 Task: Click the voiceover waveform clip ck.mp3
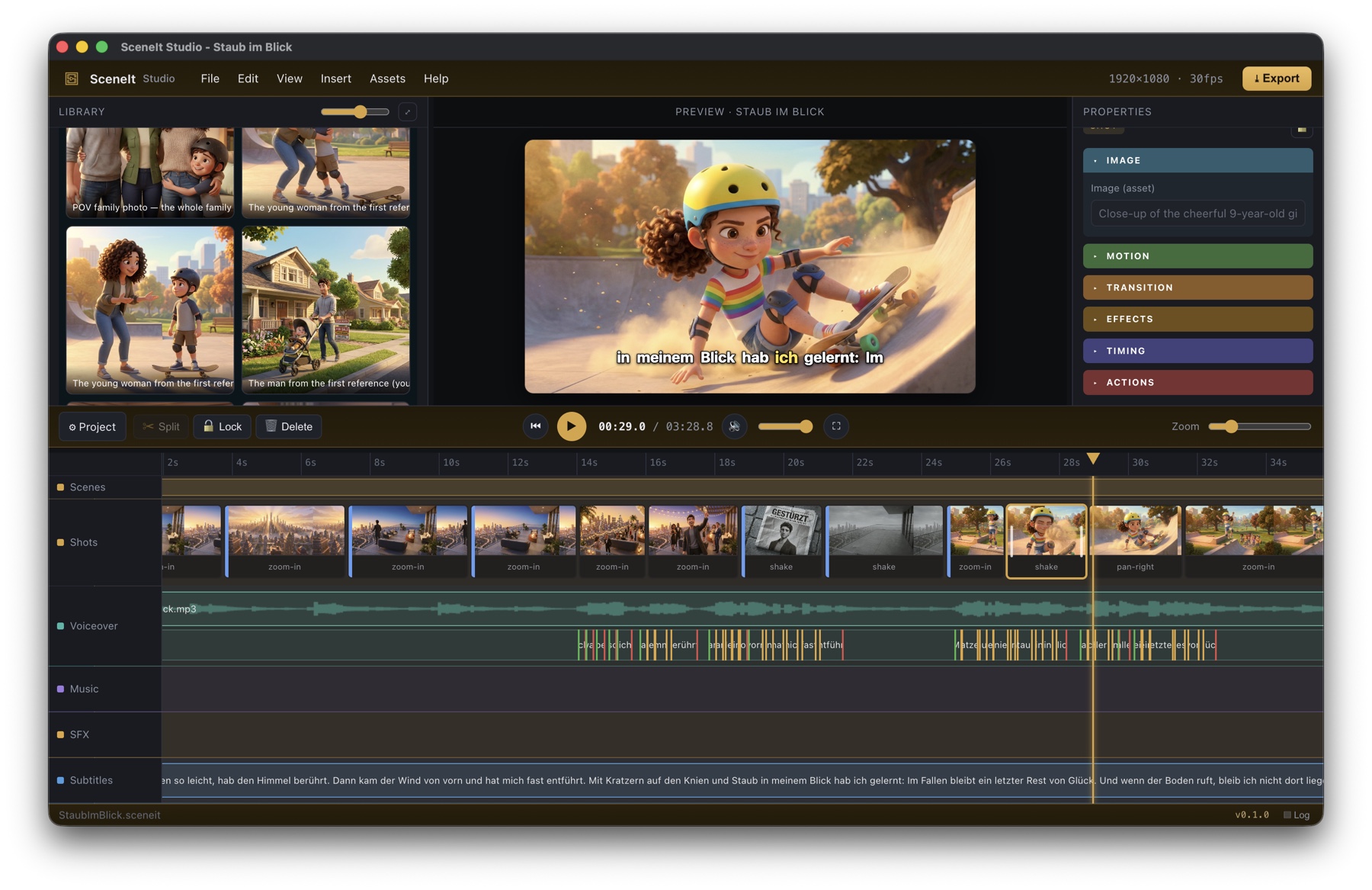(x=742, y=609)
